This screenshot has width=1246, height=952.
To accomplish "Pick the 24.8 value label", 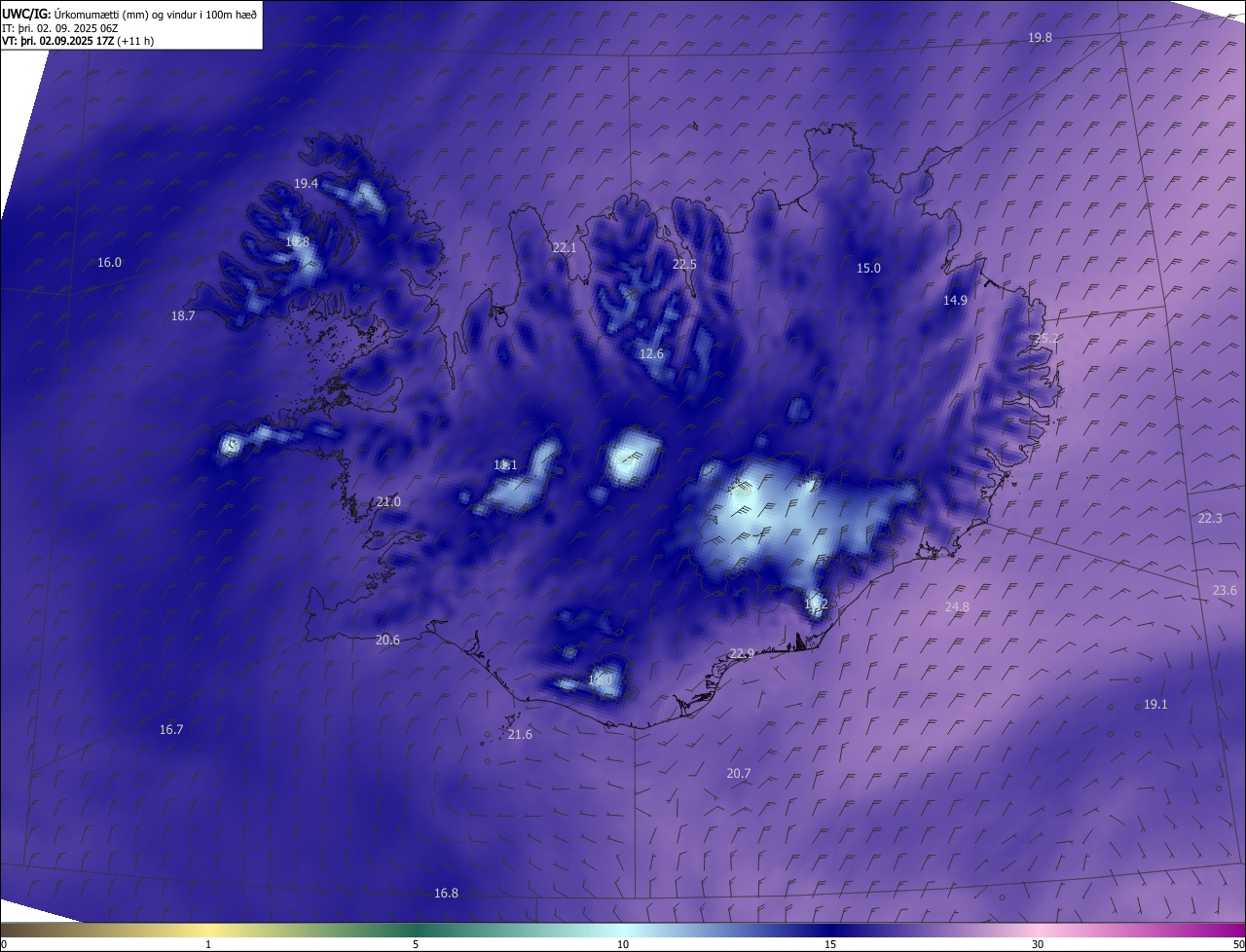I will pos(957,606).
